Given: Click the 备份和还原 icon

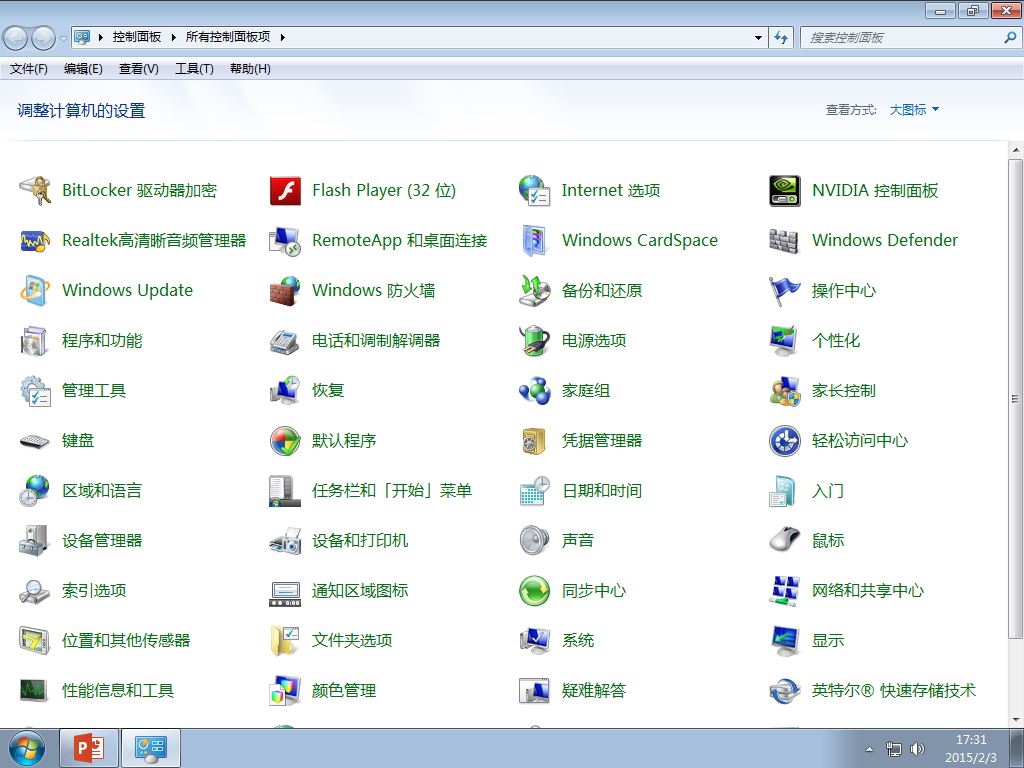Looking at the screenshot, I should click(x=535, y=291).
